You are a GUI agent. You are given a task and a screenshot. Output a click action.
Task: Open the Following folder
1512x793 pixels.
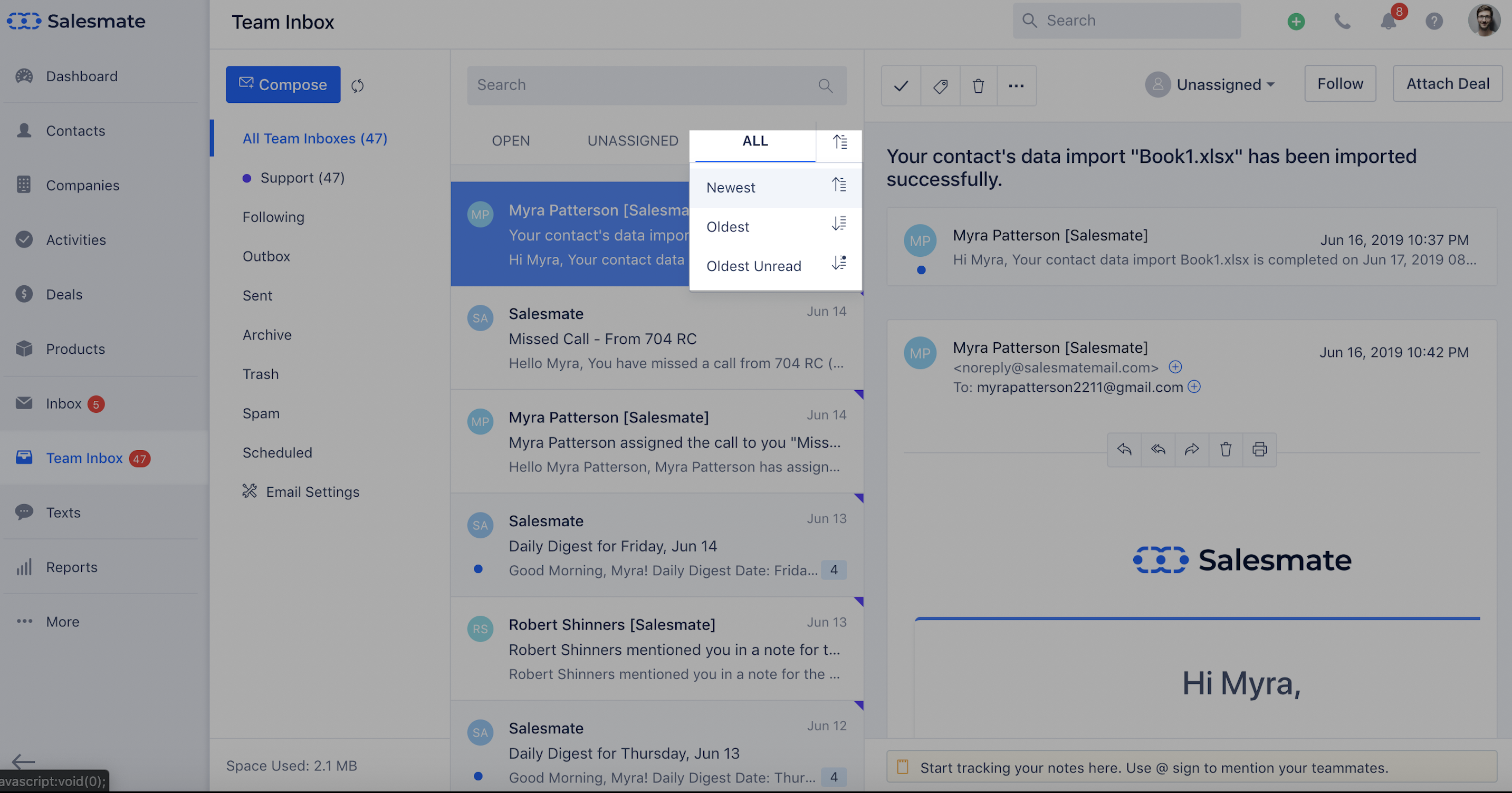click(273, 217)
